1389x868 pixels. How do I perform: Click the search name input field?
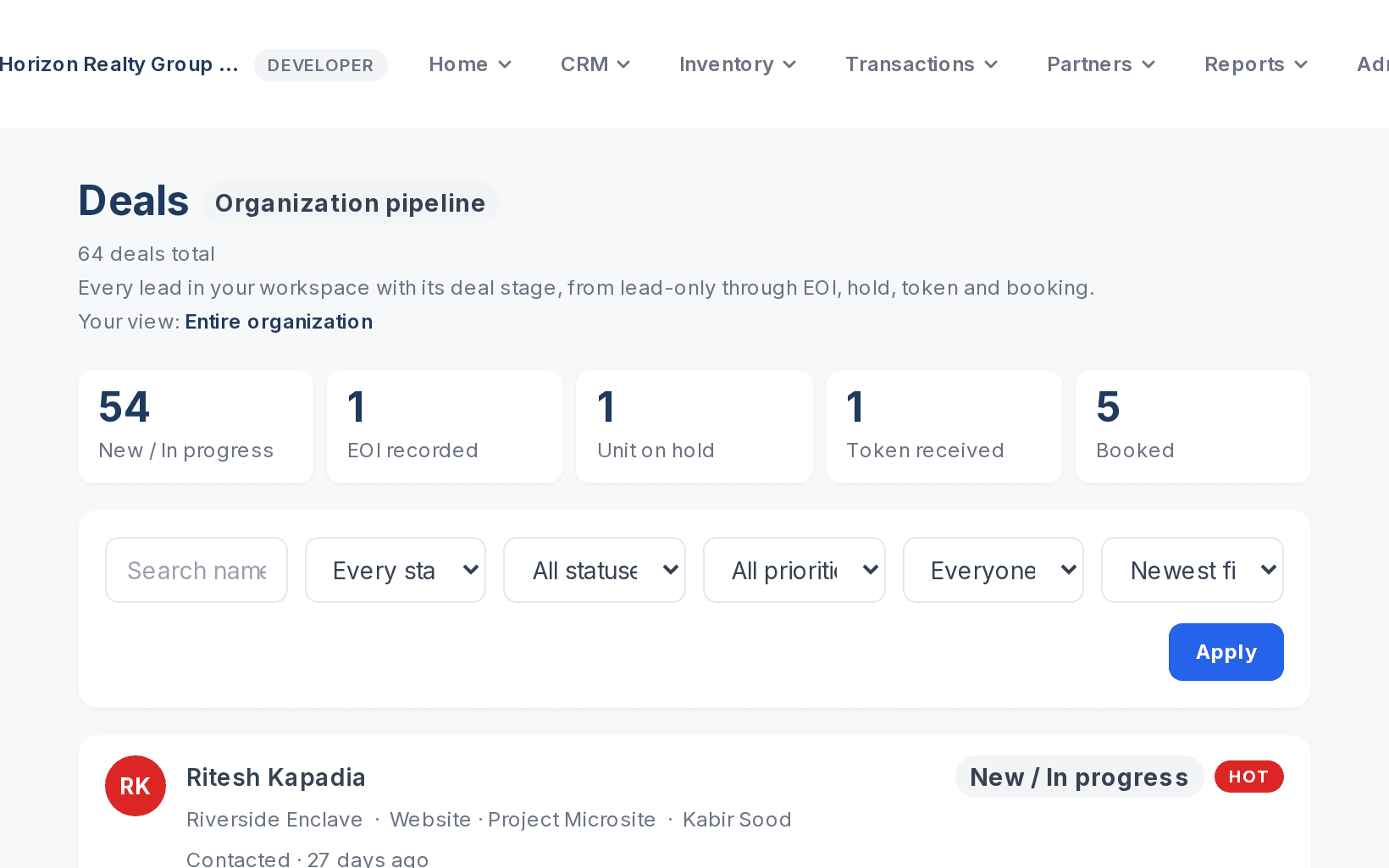196,570
